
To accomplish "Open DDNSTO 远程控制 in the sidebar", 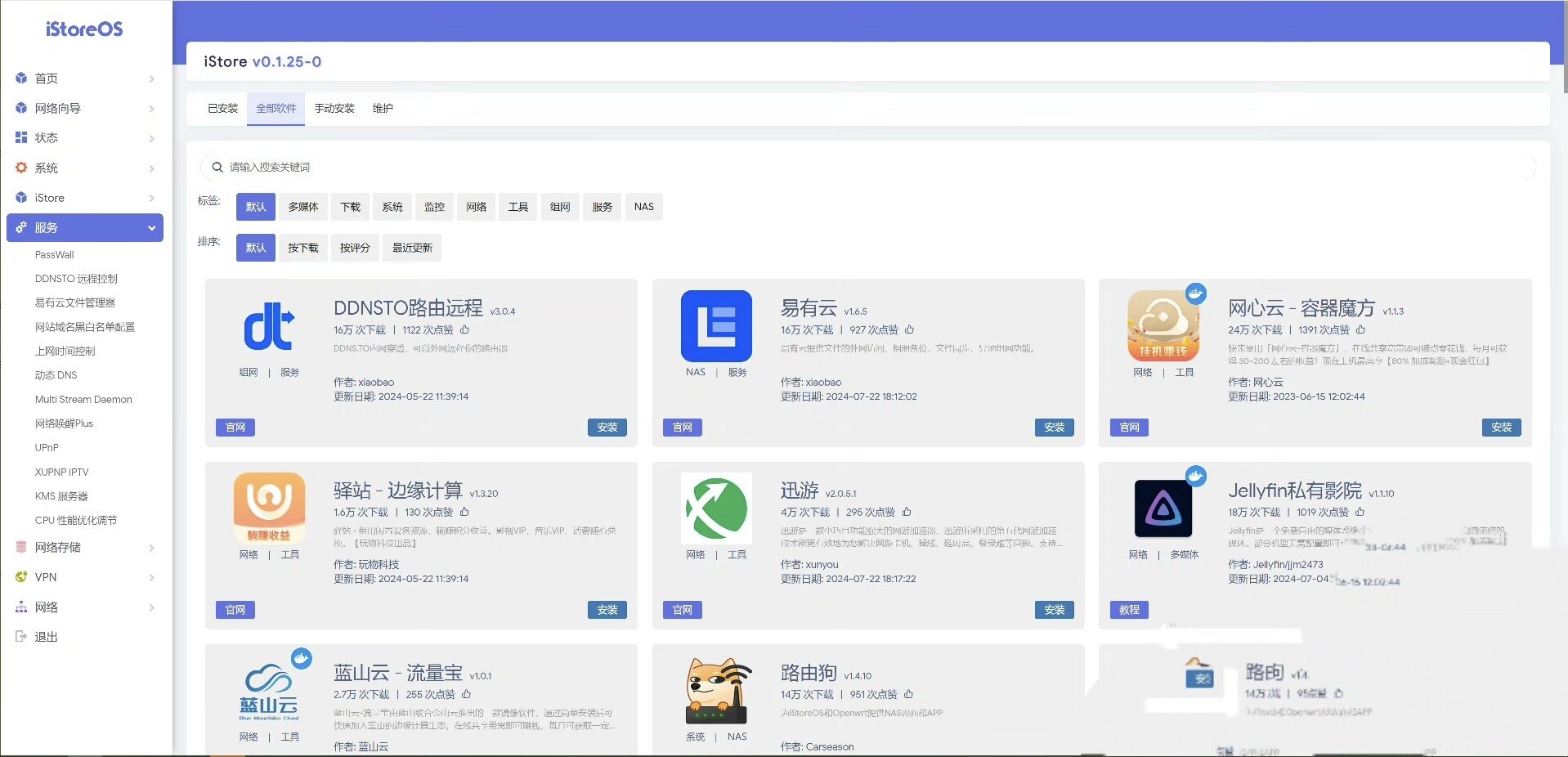I will point(76,279).
